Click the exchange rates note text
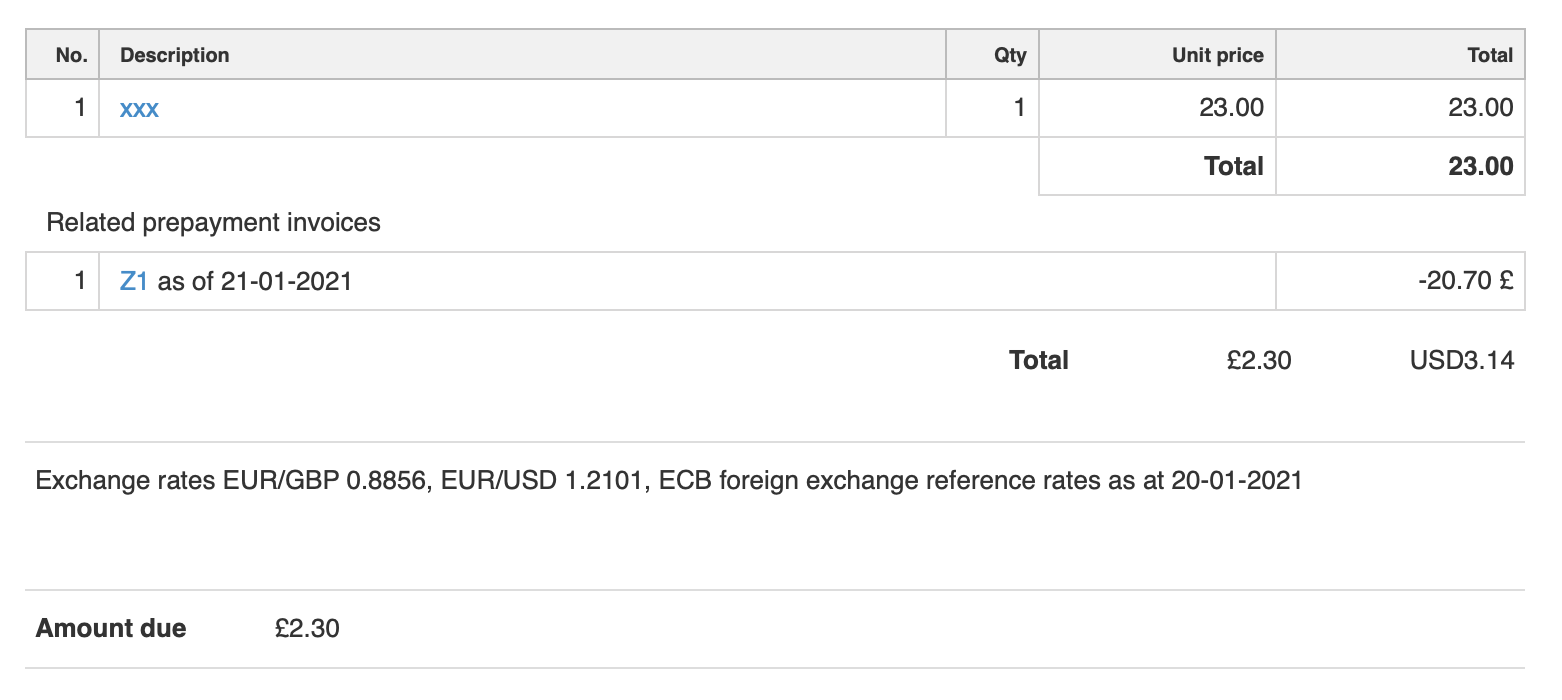The height and width of the screenshot is (700, 1562). coord(668,481)
